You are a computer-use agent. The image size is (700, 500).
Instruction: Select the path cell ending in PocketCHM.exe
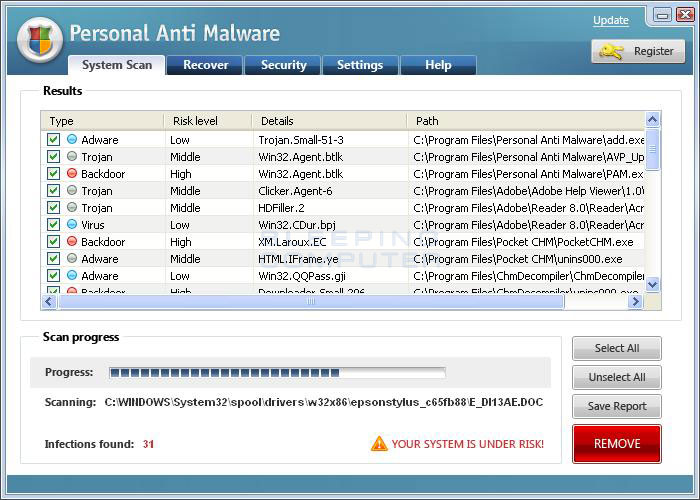(526, 242)
